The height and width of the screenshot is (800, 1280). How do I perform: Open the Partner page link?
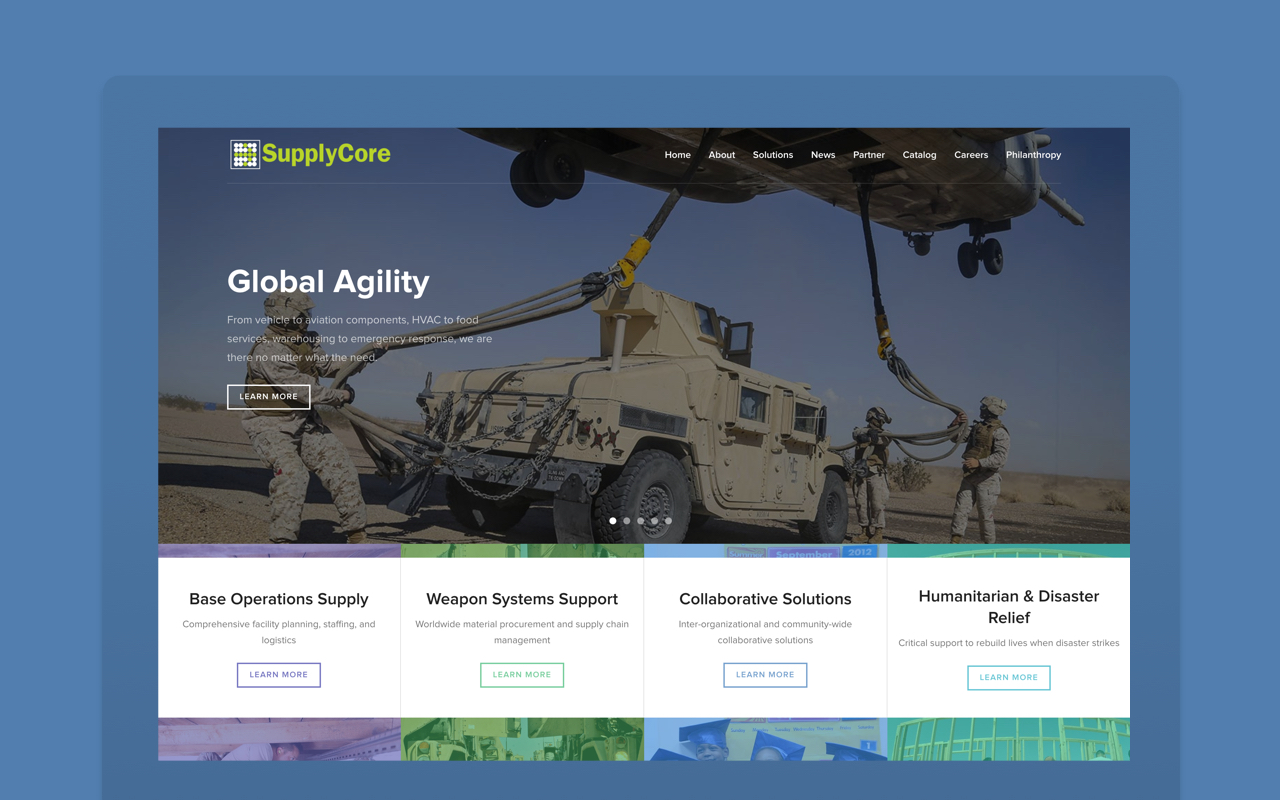[868, 155]
